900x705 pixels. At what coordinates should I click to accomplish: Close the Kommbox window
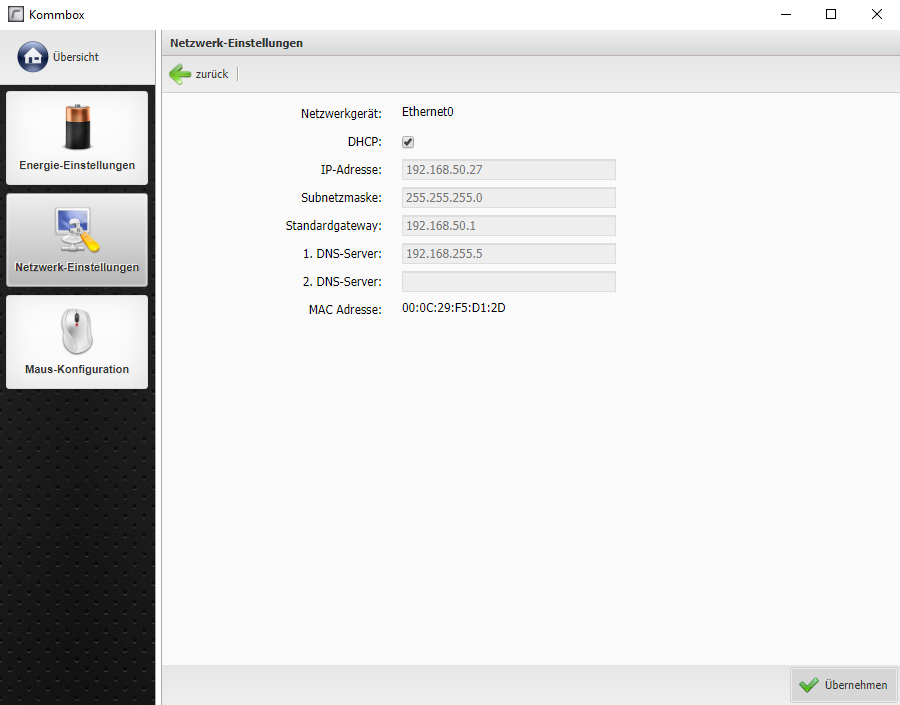point(877,15)
